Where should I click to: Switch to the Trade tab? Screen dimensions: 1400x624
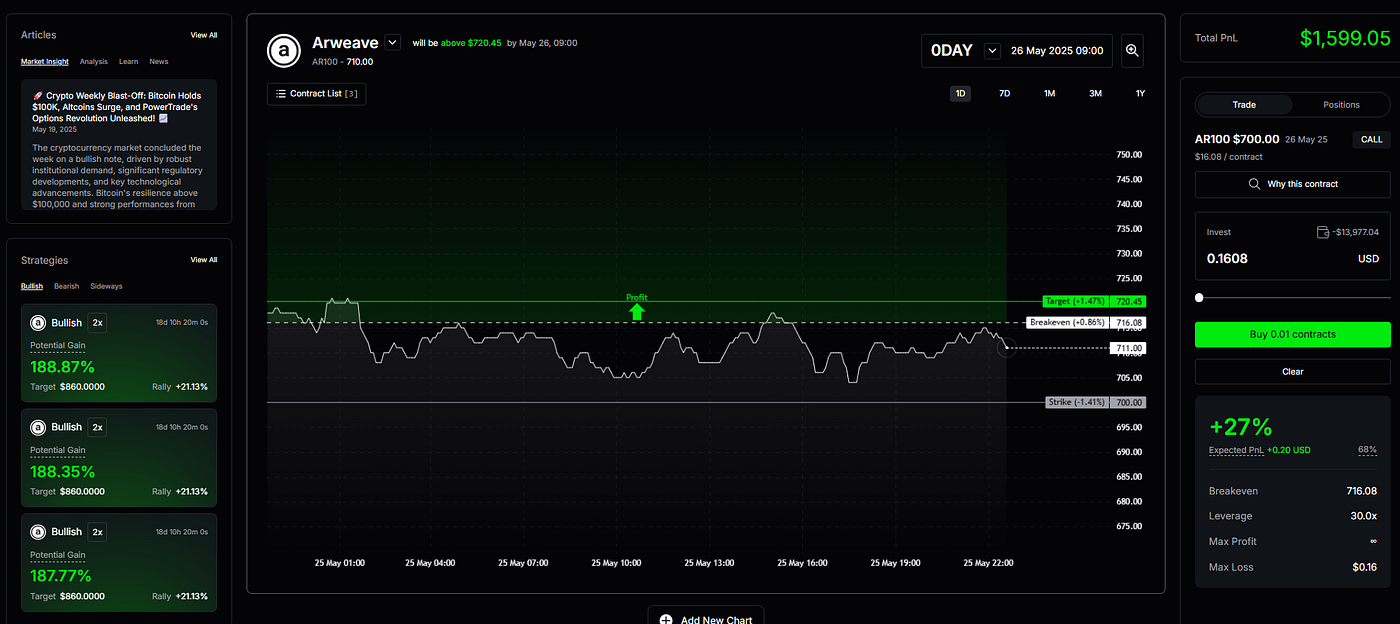point(1244,104)
